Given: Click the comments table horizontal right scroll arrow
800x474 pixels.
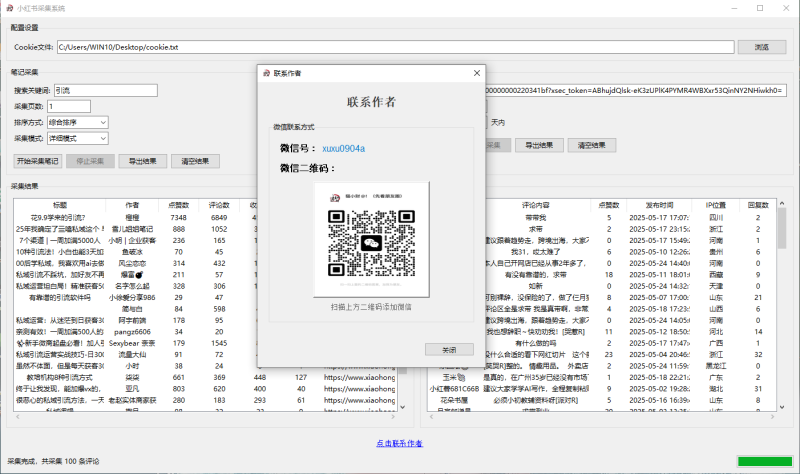Looking at the screenshot, I should 772,417.
